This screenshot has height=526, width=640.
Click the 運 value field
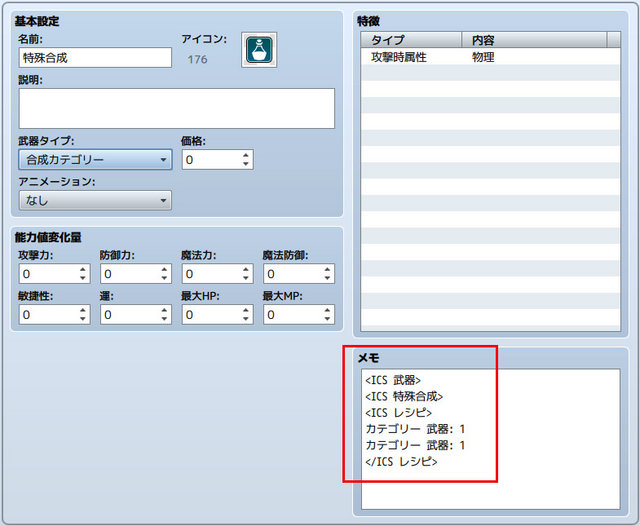(x=130, y=315)
